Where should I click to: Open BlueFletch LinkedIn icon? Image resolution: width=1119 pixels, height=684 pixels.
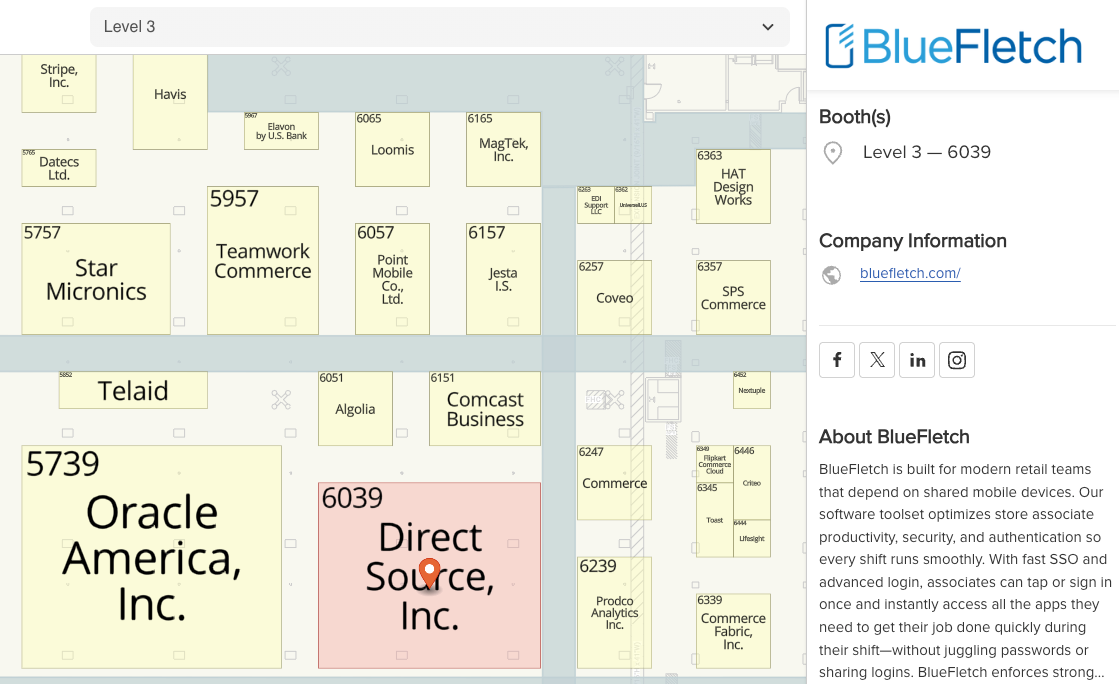[x=917, y=360]
